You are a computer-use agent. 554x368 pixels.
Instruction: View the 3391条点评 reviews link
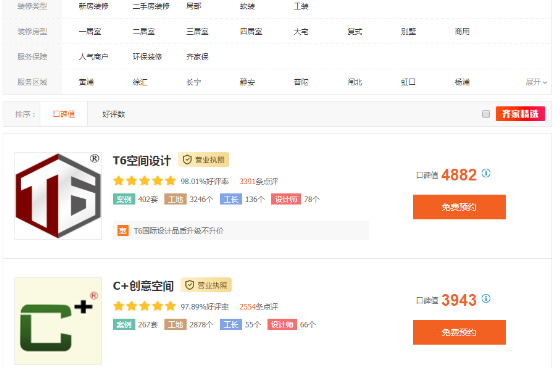tap(259, 181)
